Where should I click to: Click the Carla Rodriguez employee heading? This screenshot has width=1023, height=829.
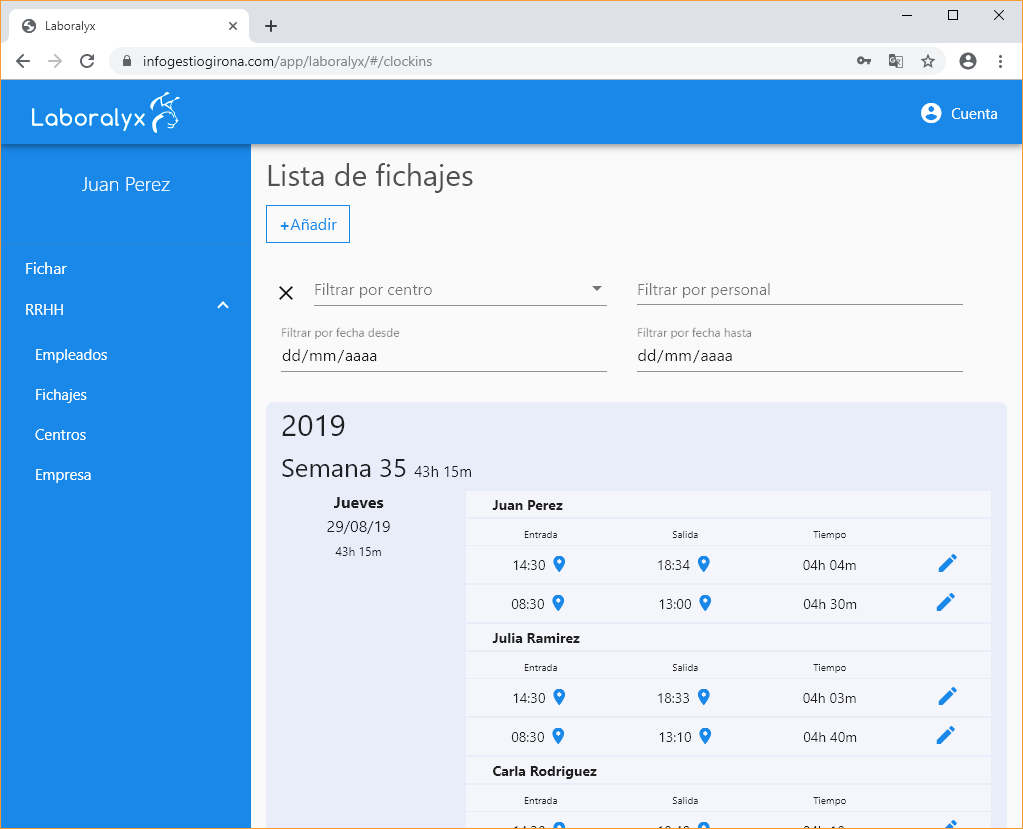coord(544,771)
